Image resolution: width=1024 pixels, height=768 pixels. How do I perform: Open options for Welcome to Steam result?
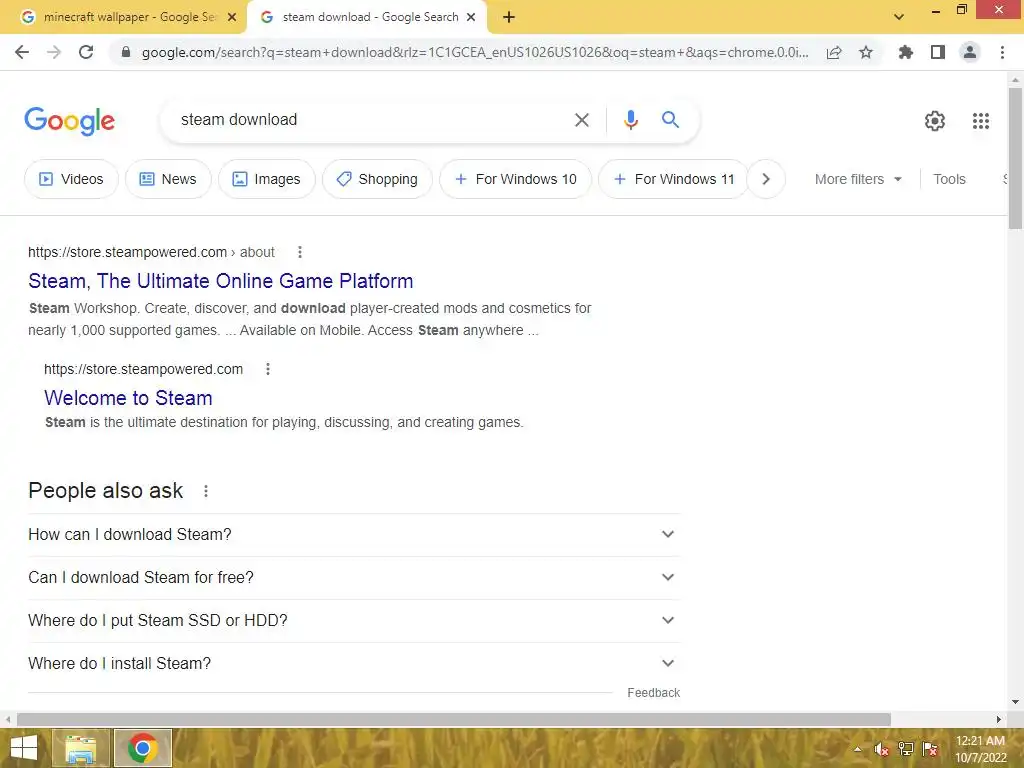point(268,369)
